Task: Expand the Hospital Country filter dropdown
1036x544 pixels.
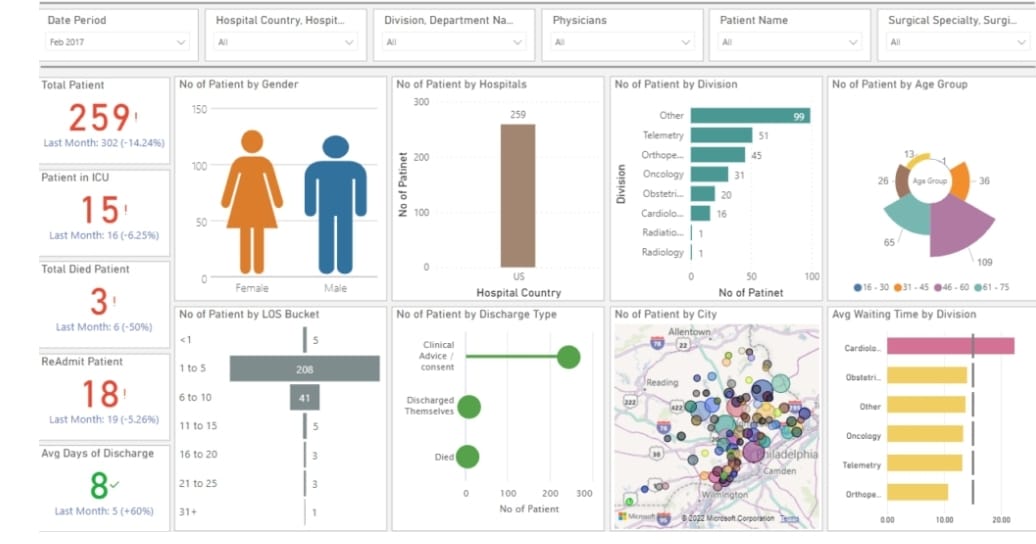Action: pos(285,42)
